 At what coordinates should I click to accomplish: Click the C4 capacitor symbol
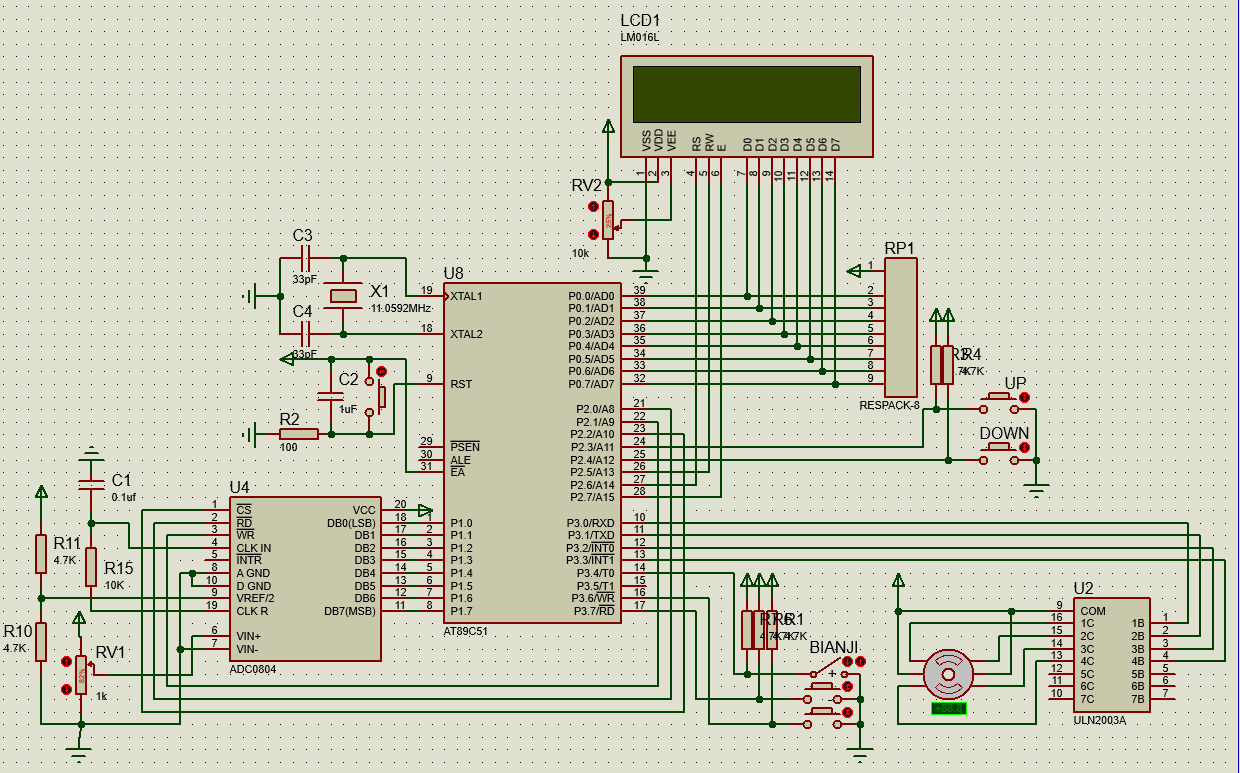305,333
